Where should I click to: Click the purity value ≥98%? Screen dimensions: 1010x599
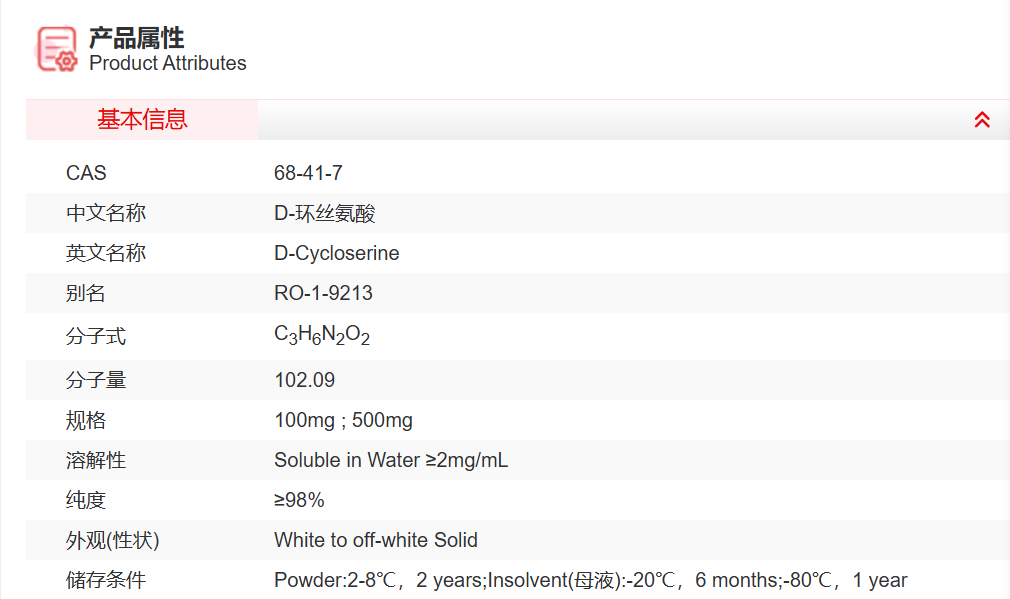pyautogui.click(x=299, y=500)
